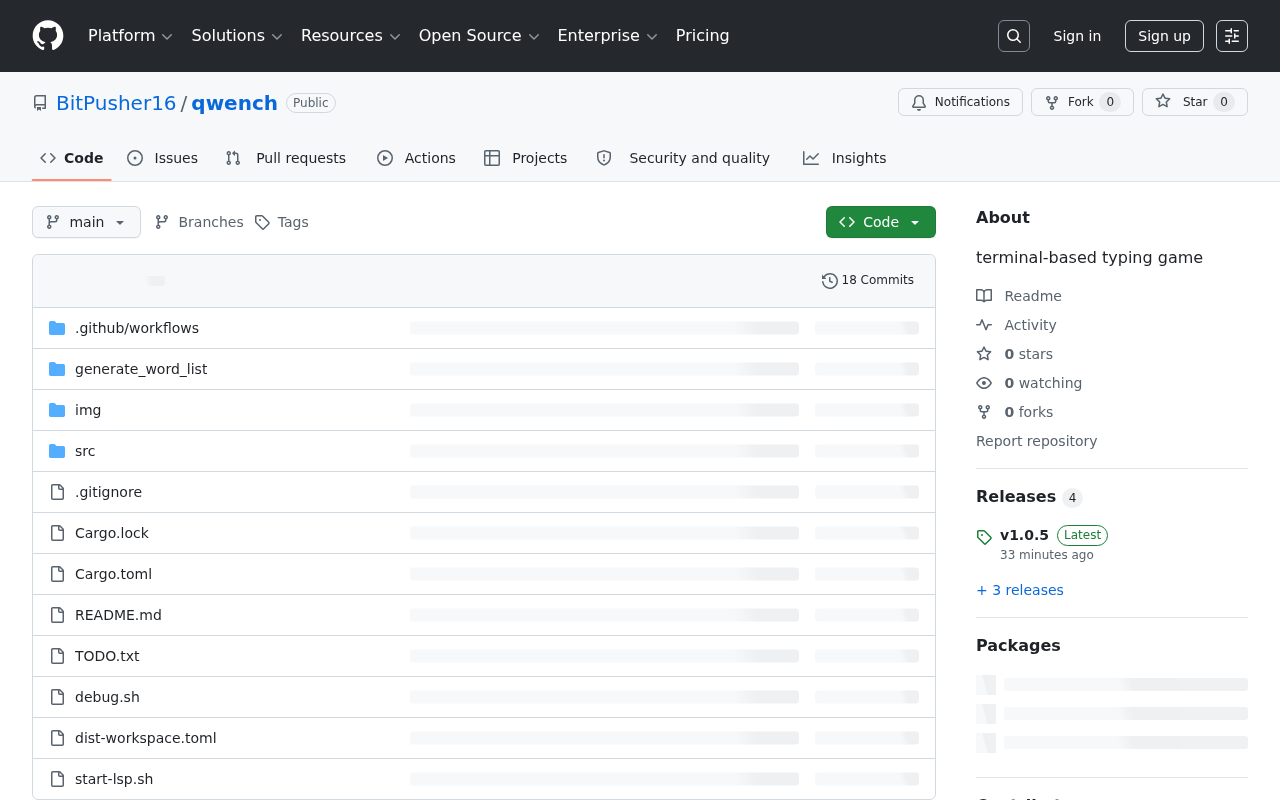Open the Releases heading link

point(1016,497)
